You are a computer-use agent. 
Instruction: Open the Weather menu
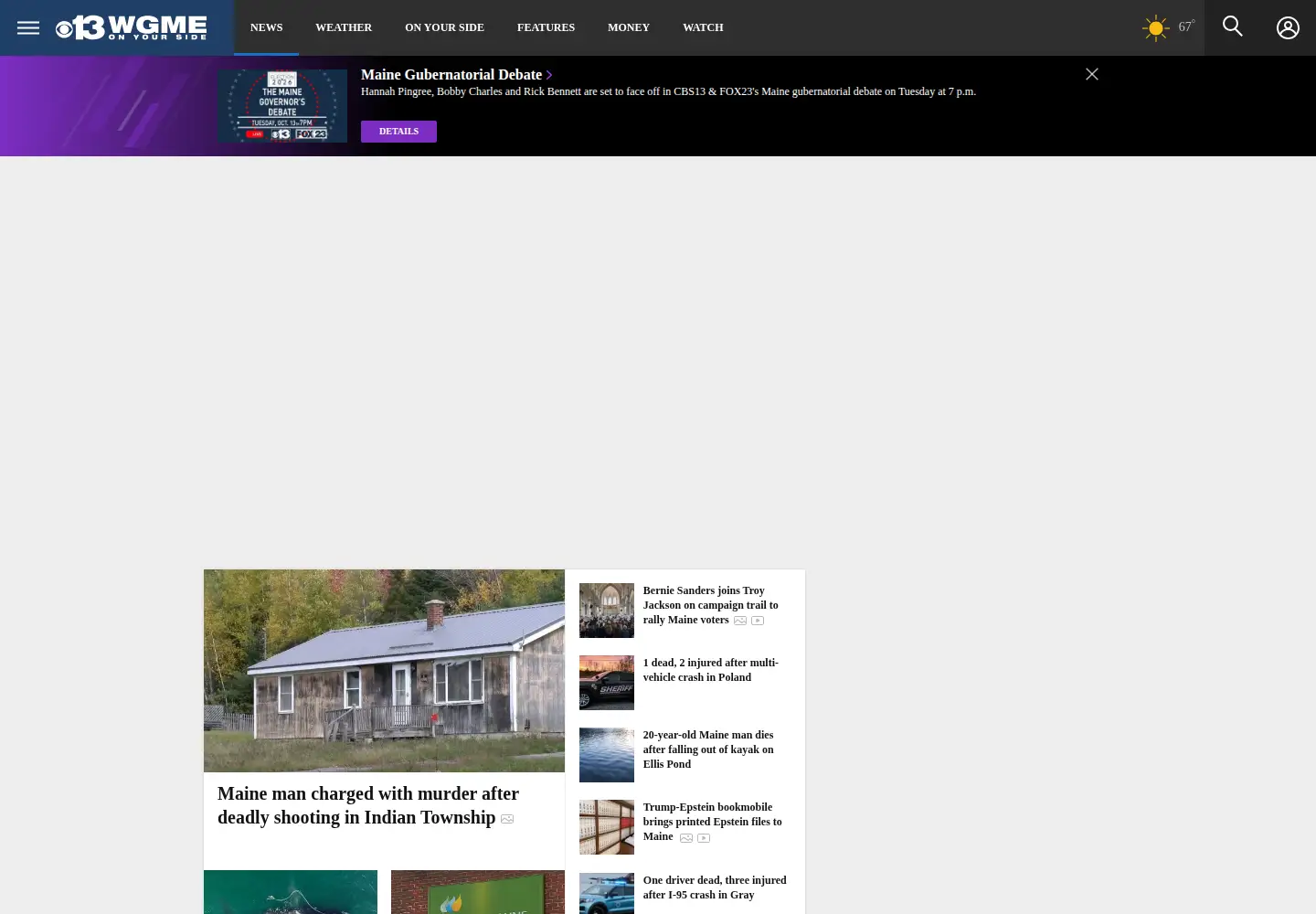pyautogui.click(x=344, y=27)
